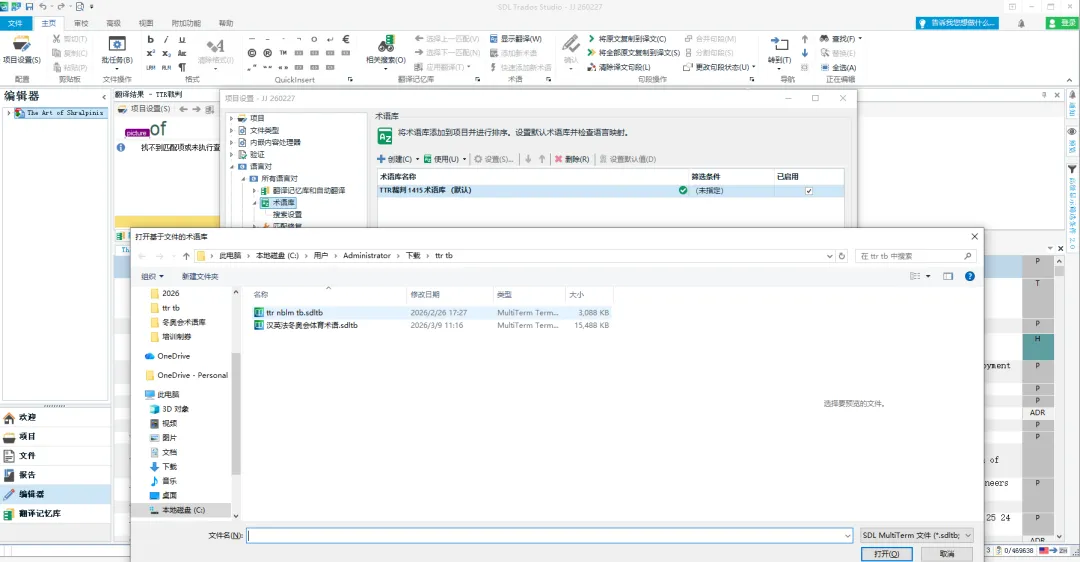Switch to the Review (审校) ribbon tab

click(81, 23)
